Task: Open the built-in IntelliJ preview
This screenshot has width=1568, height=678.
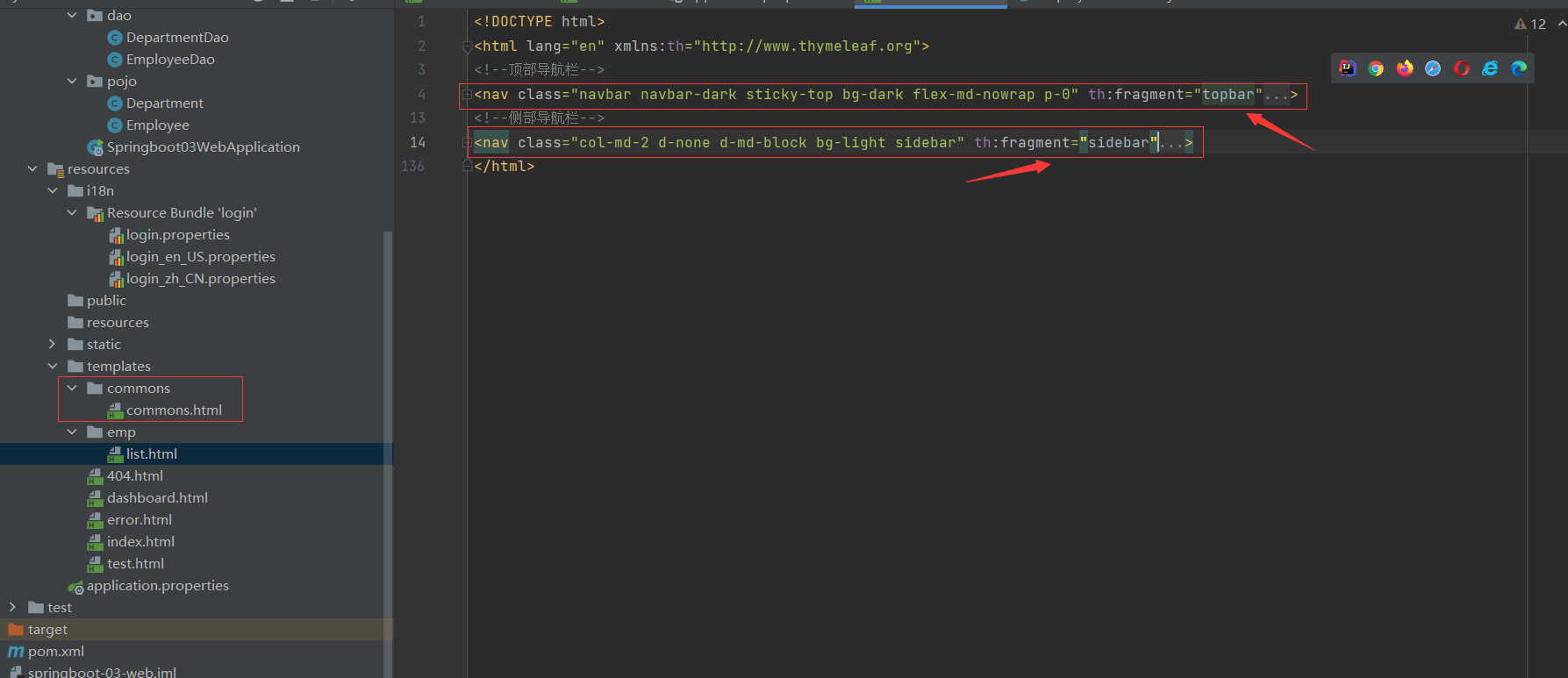Action: tap(1348, 68)
